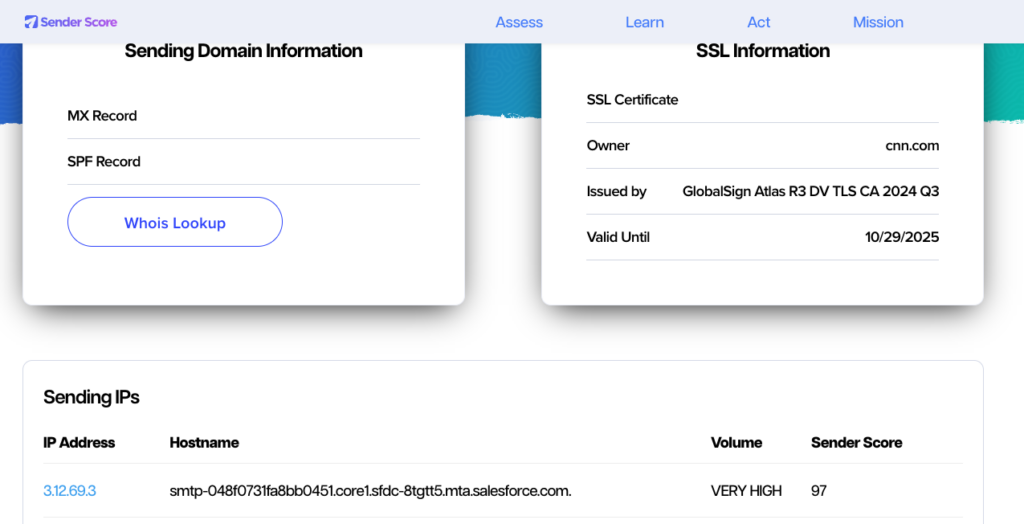Click the IP Address column header
The image size is (1024, 524).
[79, 442]
